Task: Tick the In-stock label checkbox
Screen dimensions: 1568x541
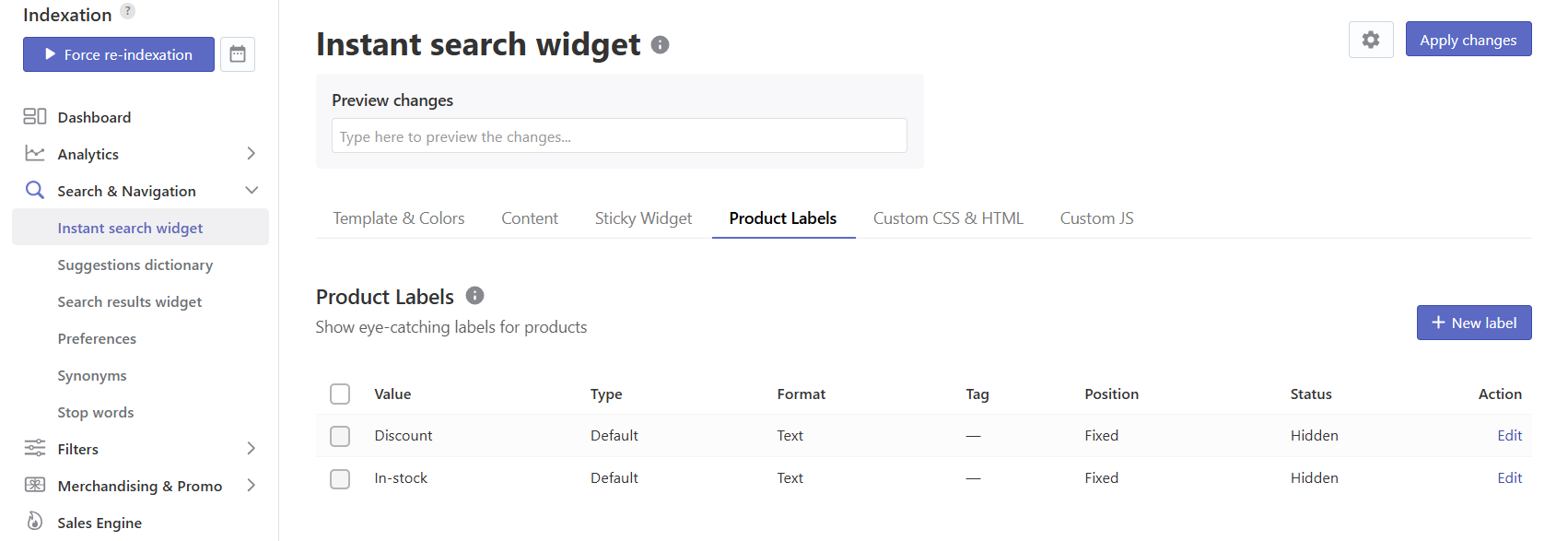Action: coord(340,478)
